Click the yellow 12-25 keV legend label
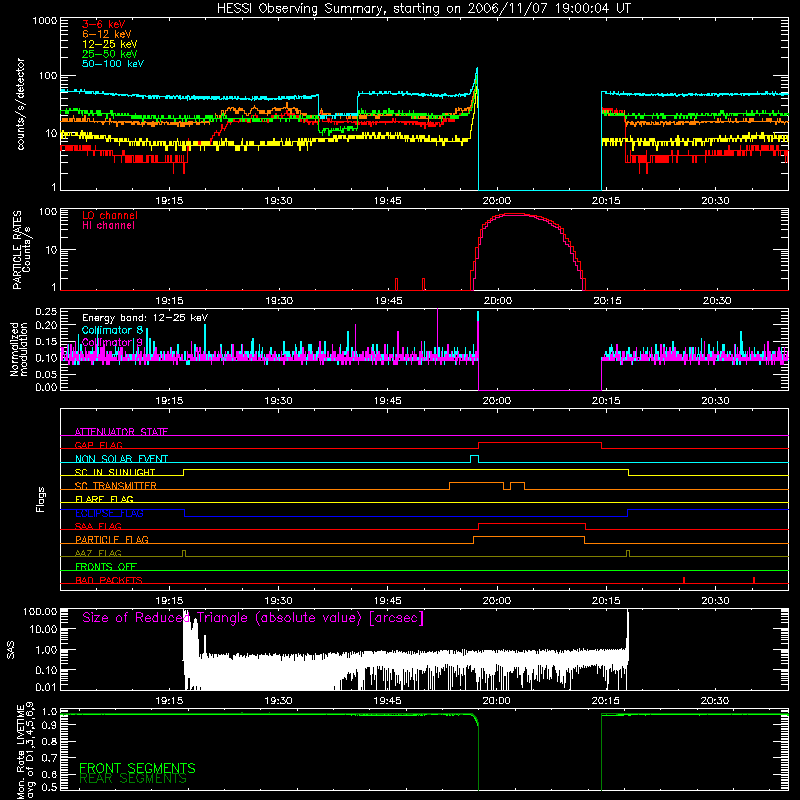The height and width of the screenshot is (800, 800). pos(110,44)
